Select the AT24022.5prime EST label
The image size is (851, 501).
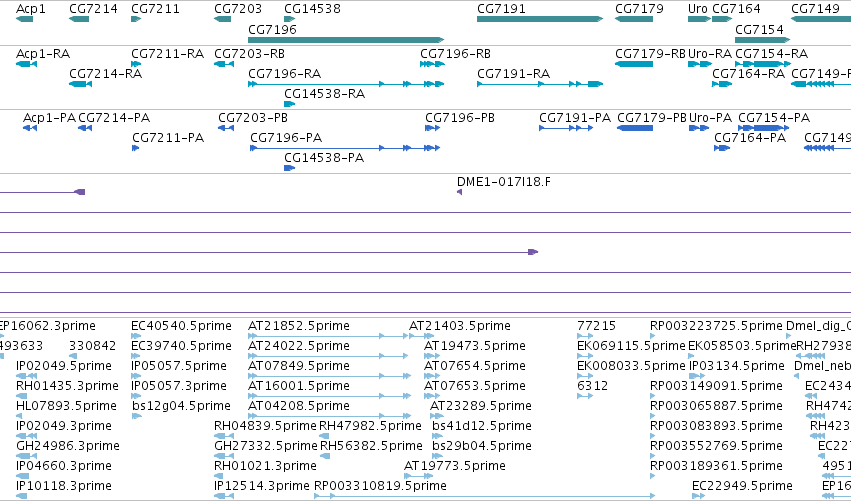299,346
